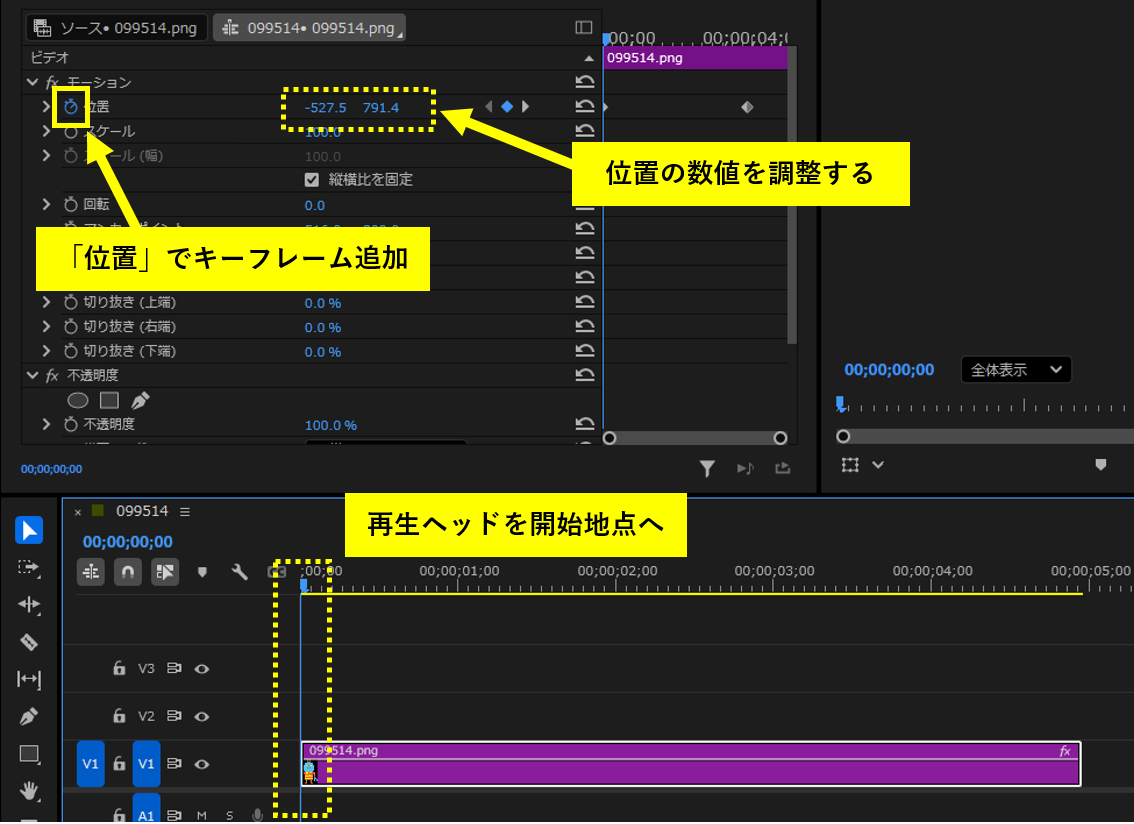Choose the Hand tool
Screen dimensions: 1134x824
[29, 790]
